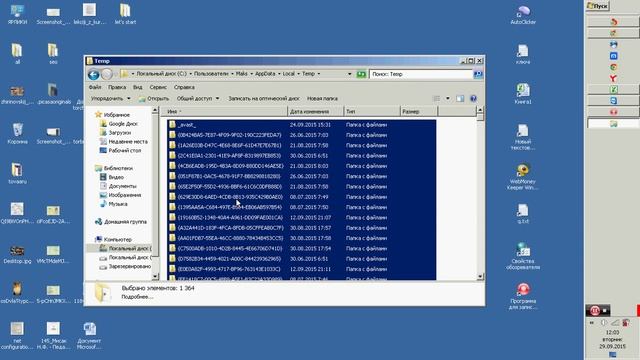Viewport: 640px width, 360px height.
Task: Click the Подробнее... link in details pane
Action: pos(137,297)
